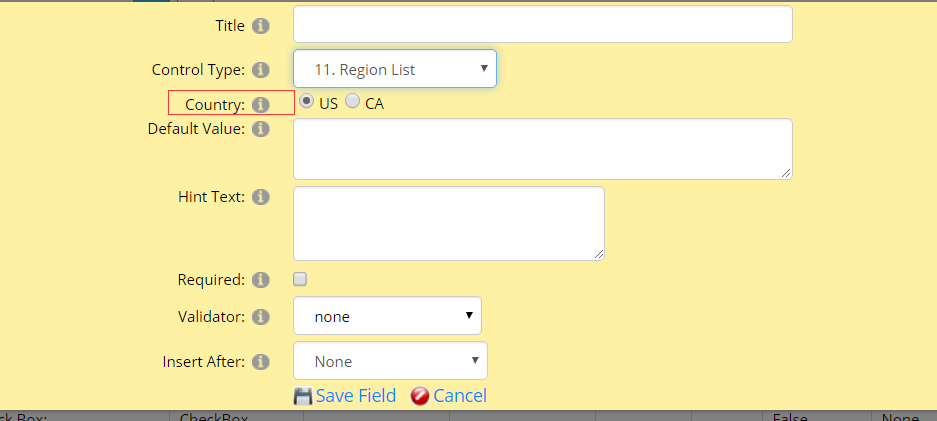Click the Country info icon
The width and height of the screenshot is (937, 421).
click(260, 105)
